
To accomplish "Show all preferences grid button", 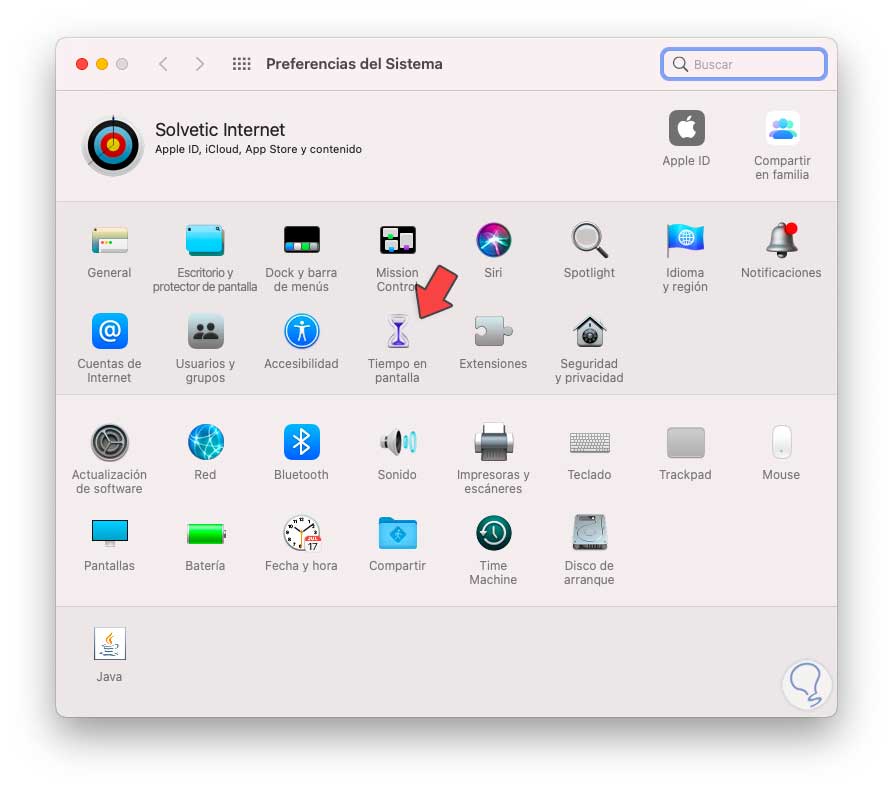I will [x=241, y=64].
